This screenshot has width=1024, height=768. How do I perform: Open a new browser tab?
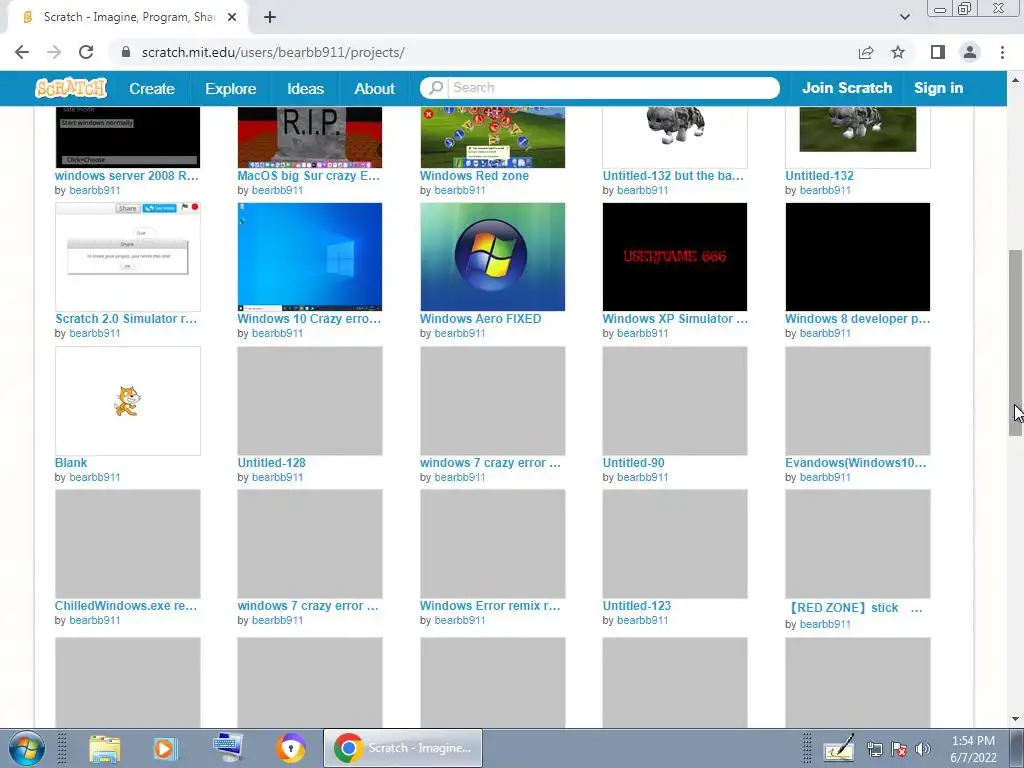click(270, 17)
